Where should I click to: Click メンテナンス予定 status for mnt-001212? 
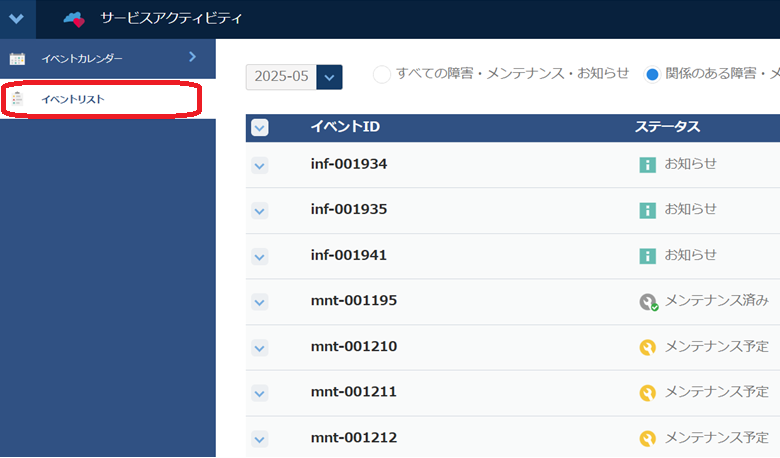click(717, 438)
